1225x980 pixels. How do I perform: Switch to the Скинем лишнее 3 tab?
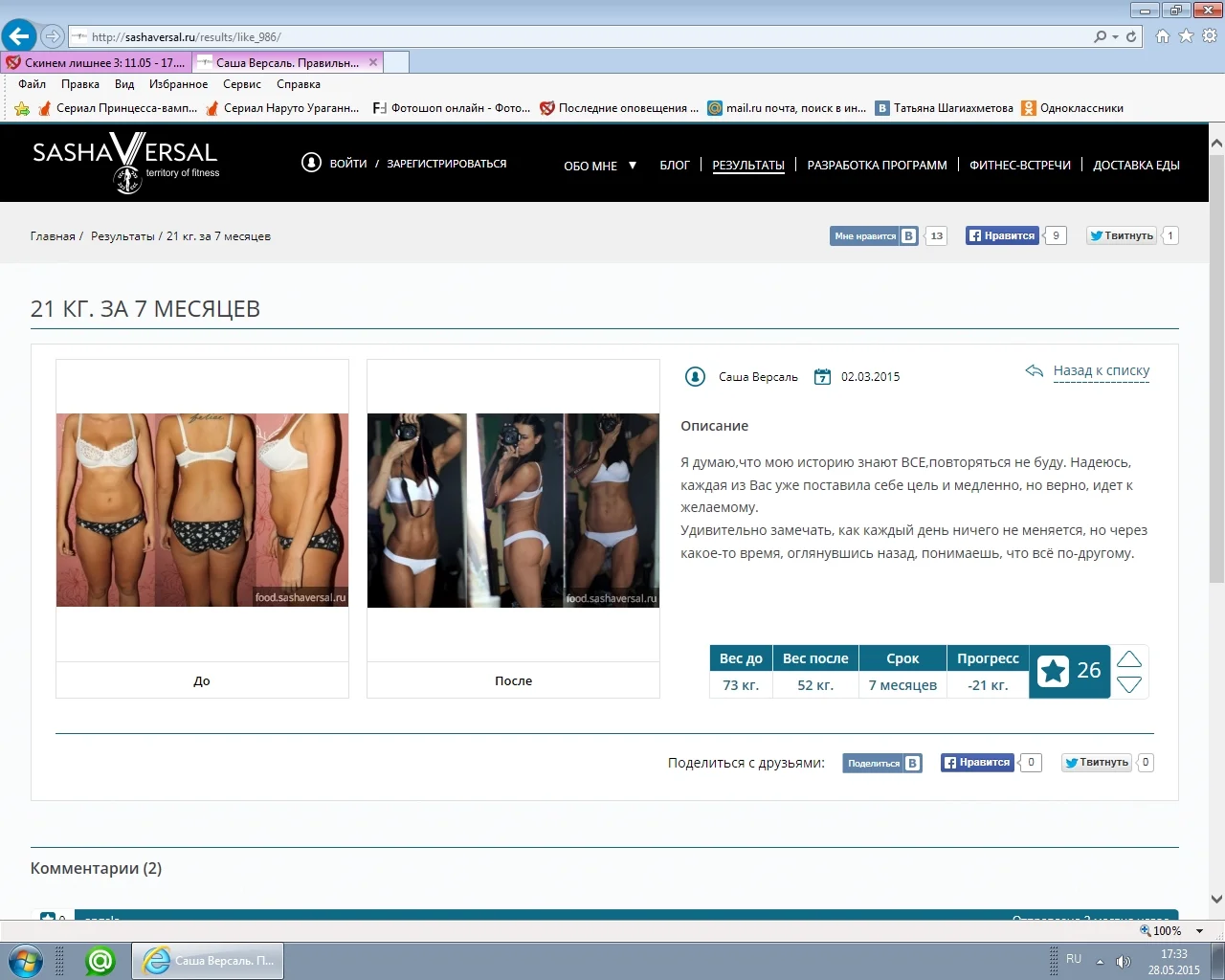click(96, 62)
